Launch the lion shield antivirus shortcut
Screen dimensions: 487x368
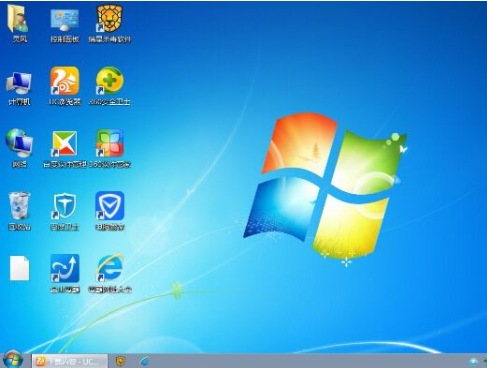coord(110,24)
